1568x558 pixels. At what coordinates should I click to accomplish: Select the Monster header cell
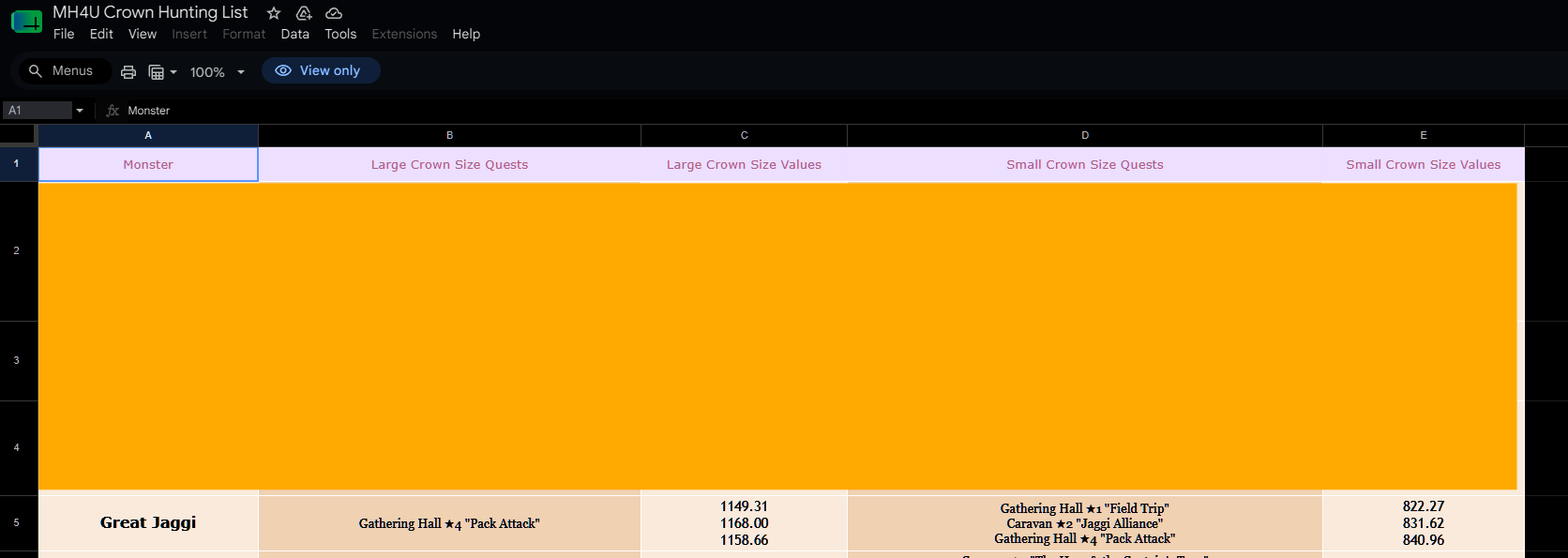(148, 164)
